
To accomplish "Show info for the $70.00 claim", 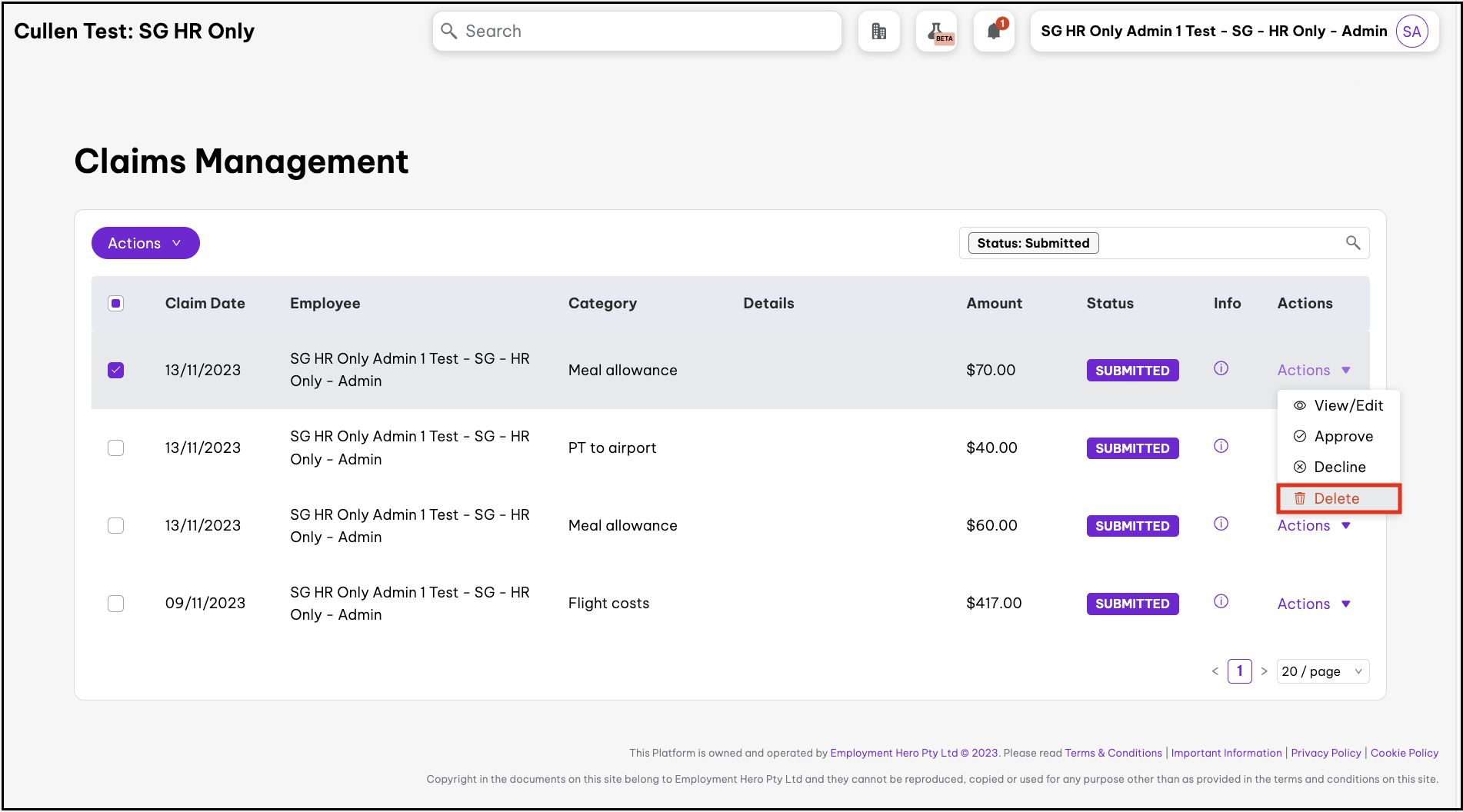I will 1221,368.
